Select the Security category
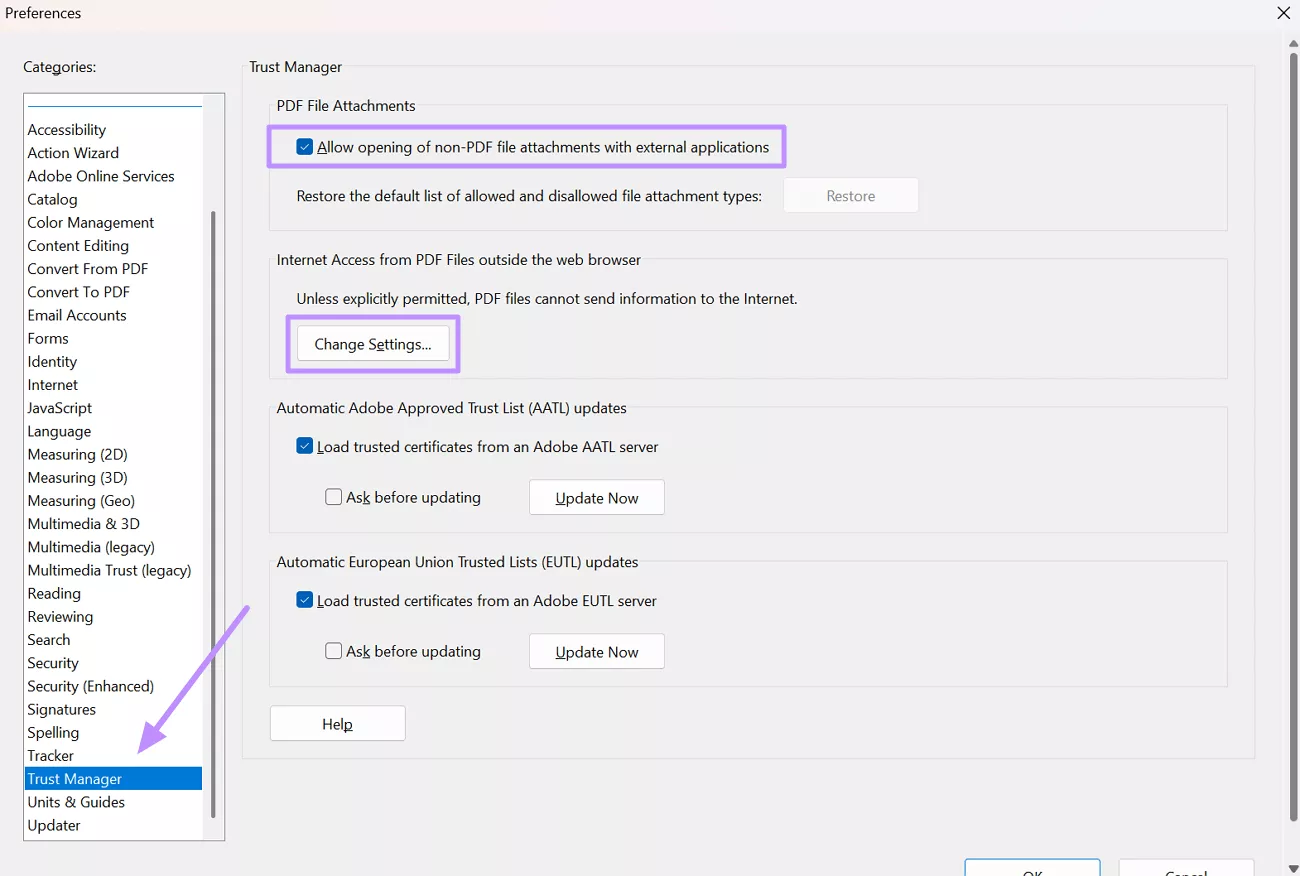 [x=53, y=662]
